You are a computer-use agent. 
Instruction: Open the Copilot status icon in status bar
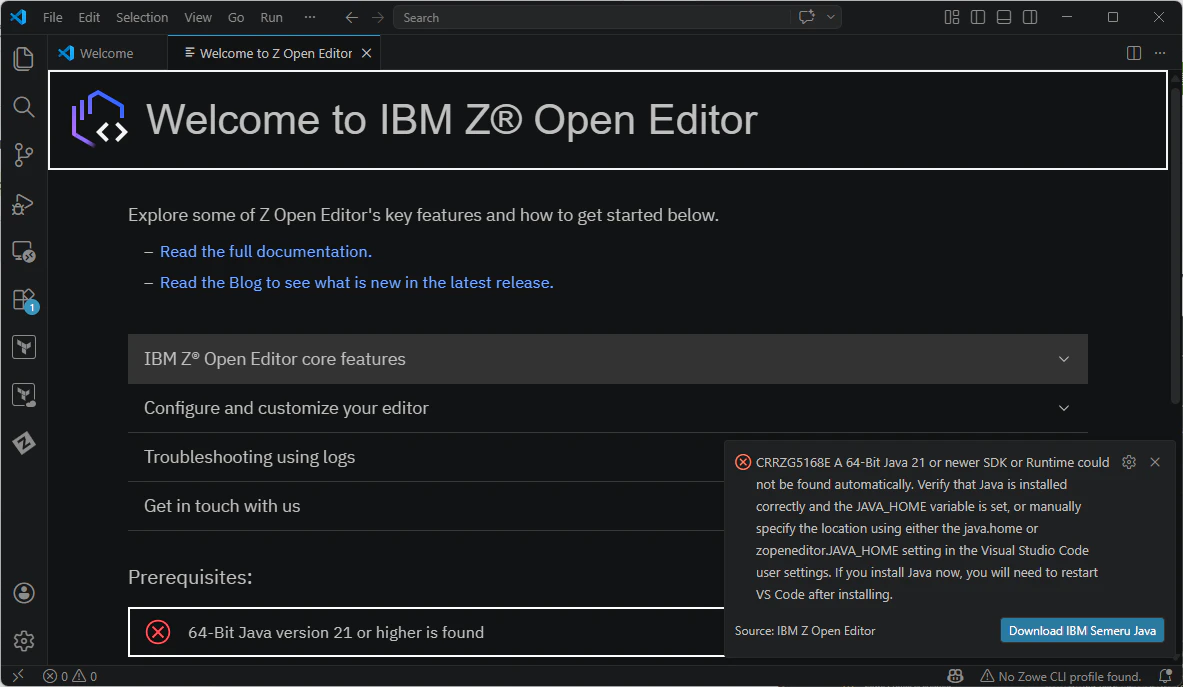pyautogui.click(x=955, y=676)
